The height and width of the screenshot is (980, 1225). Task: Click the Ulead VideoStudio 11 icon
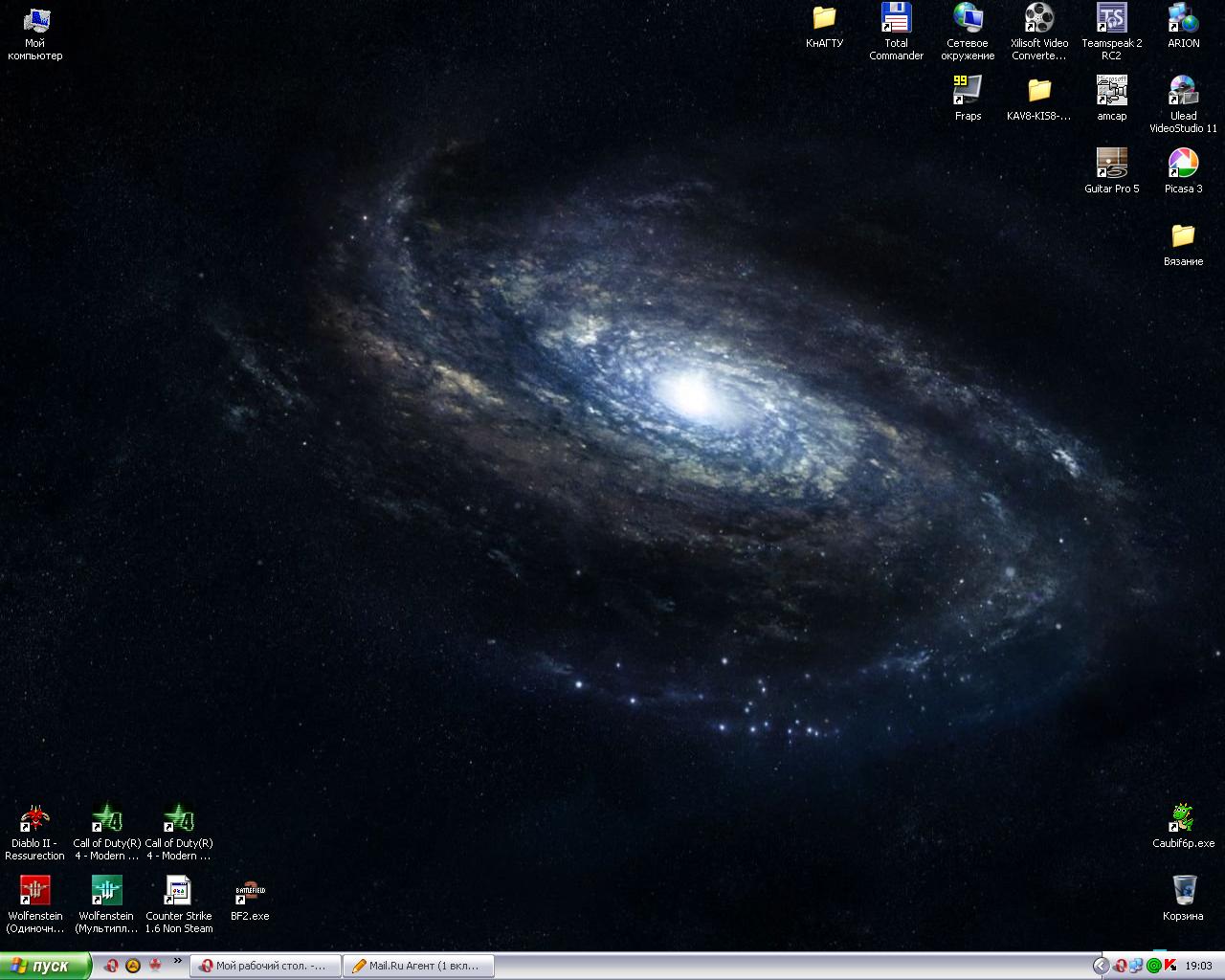coord(1183,91)
